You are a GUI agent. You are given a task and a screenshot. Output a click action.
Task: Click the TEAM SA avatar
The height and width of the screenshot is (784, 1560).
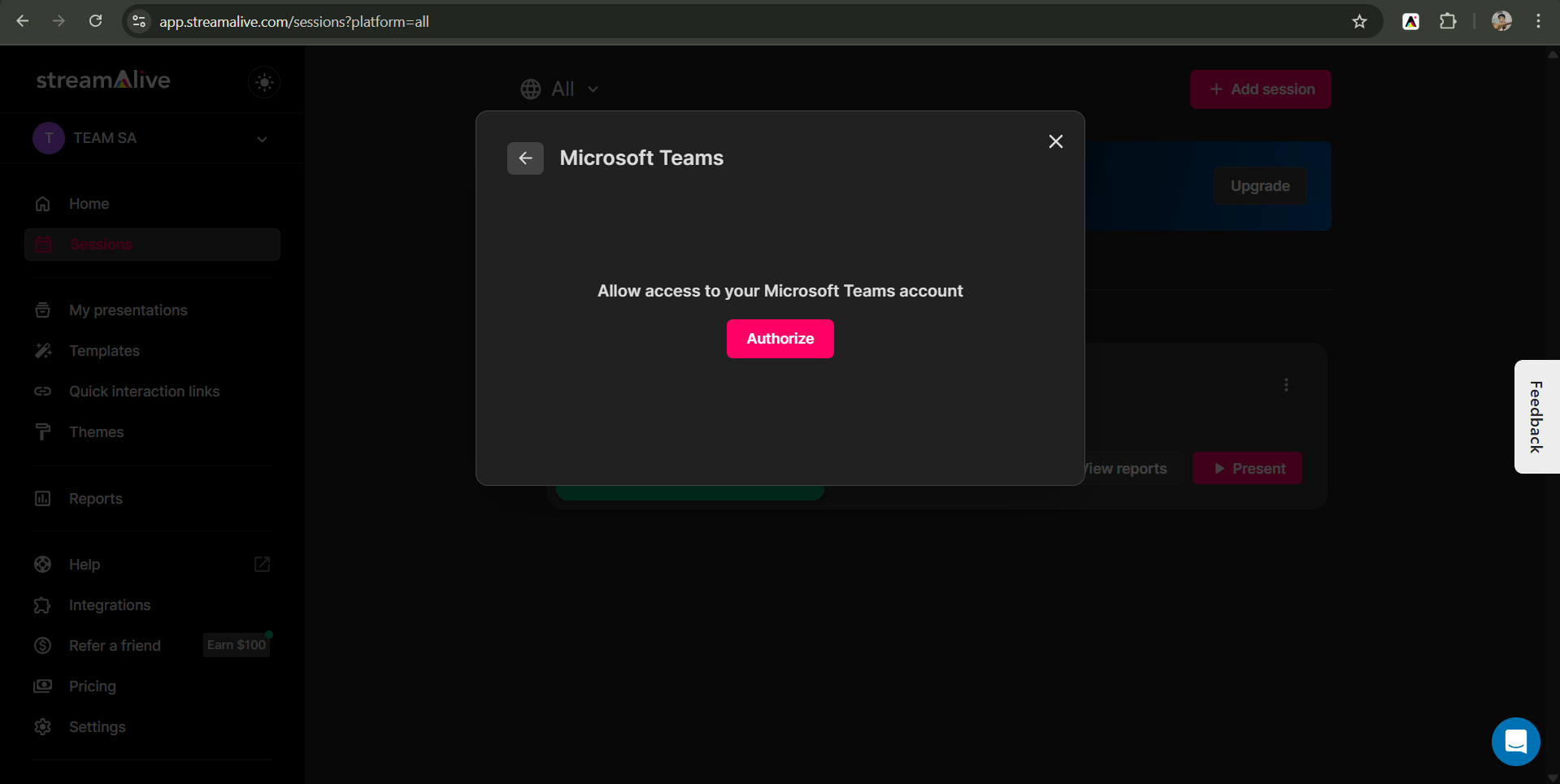point(49,138)
